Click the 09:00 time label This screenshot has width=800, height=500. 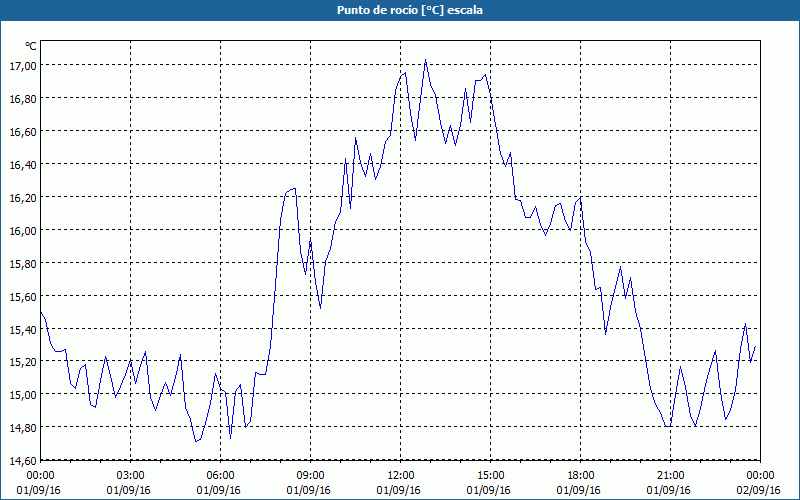point(310,476)
